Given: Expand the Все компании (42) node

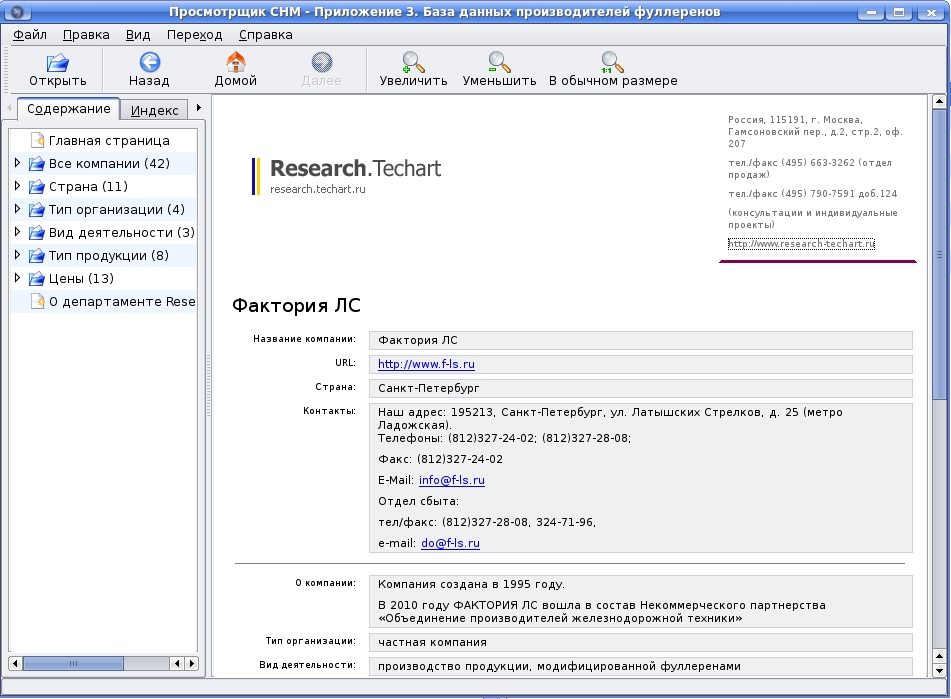Looking at the screenshot, I should [x=18, y=162].
